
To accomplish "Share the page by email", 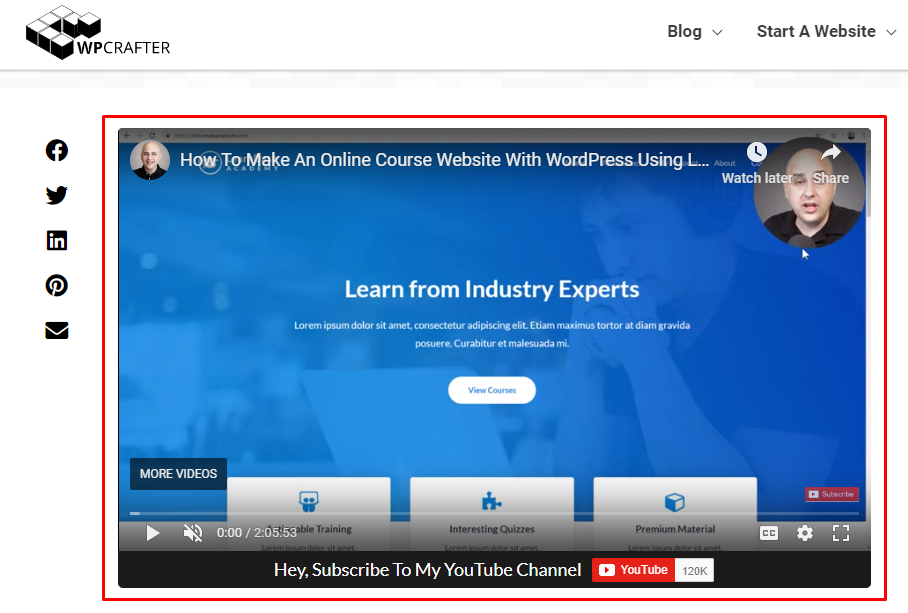I will pos(57,331).
